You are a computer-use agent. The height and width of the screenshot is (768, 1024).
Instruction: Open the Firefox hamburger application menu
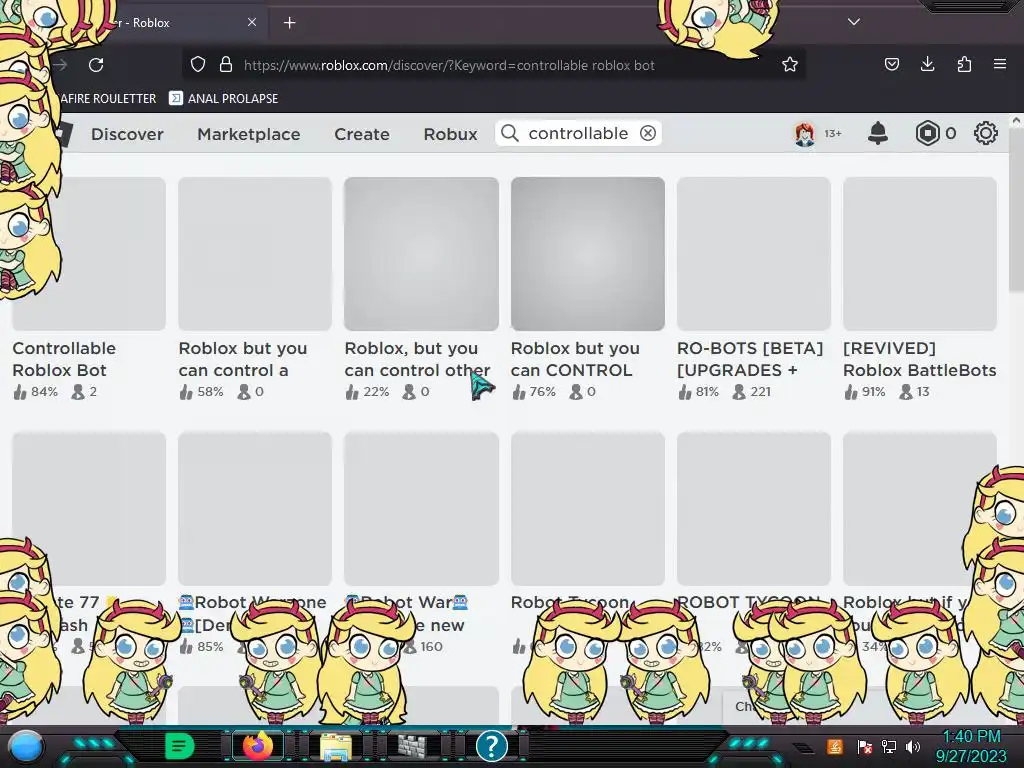point(999,64)
